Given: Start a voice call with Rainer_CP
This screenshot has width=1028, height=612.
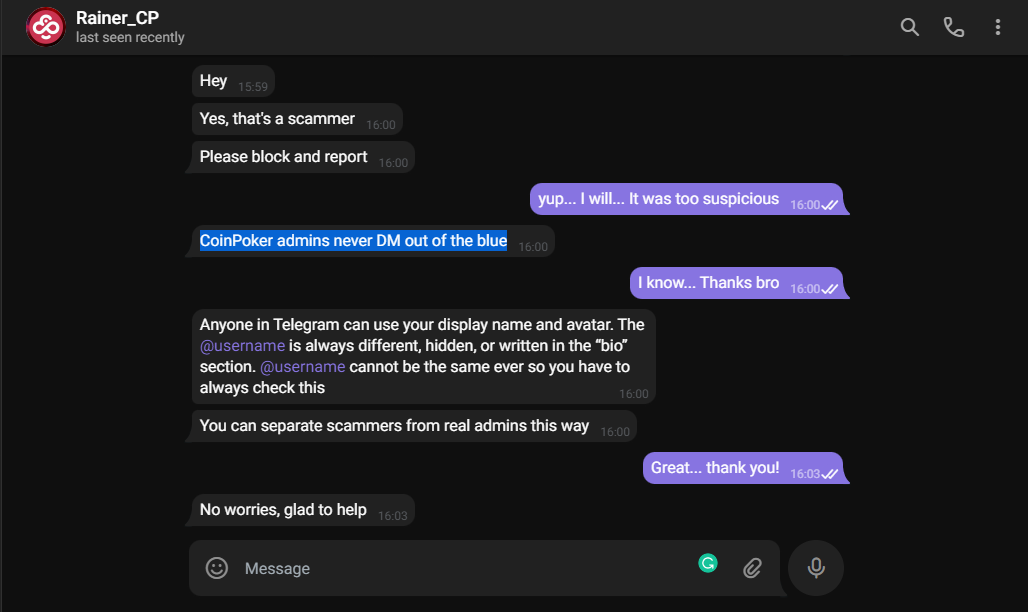Looking at the screenshot, I should [953, 27].
